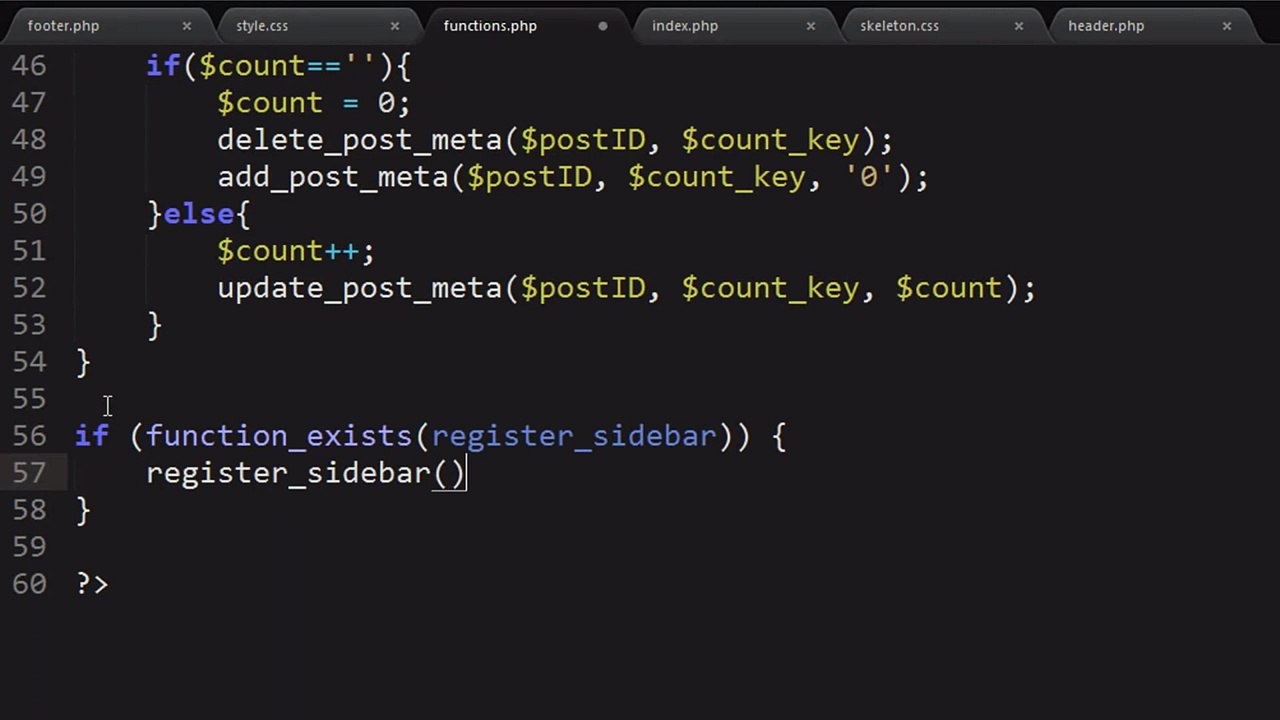Click line number 58 in gutter
The width and height of the screenshot is (1280, 720).
click(29, 510)
